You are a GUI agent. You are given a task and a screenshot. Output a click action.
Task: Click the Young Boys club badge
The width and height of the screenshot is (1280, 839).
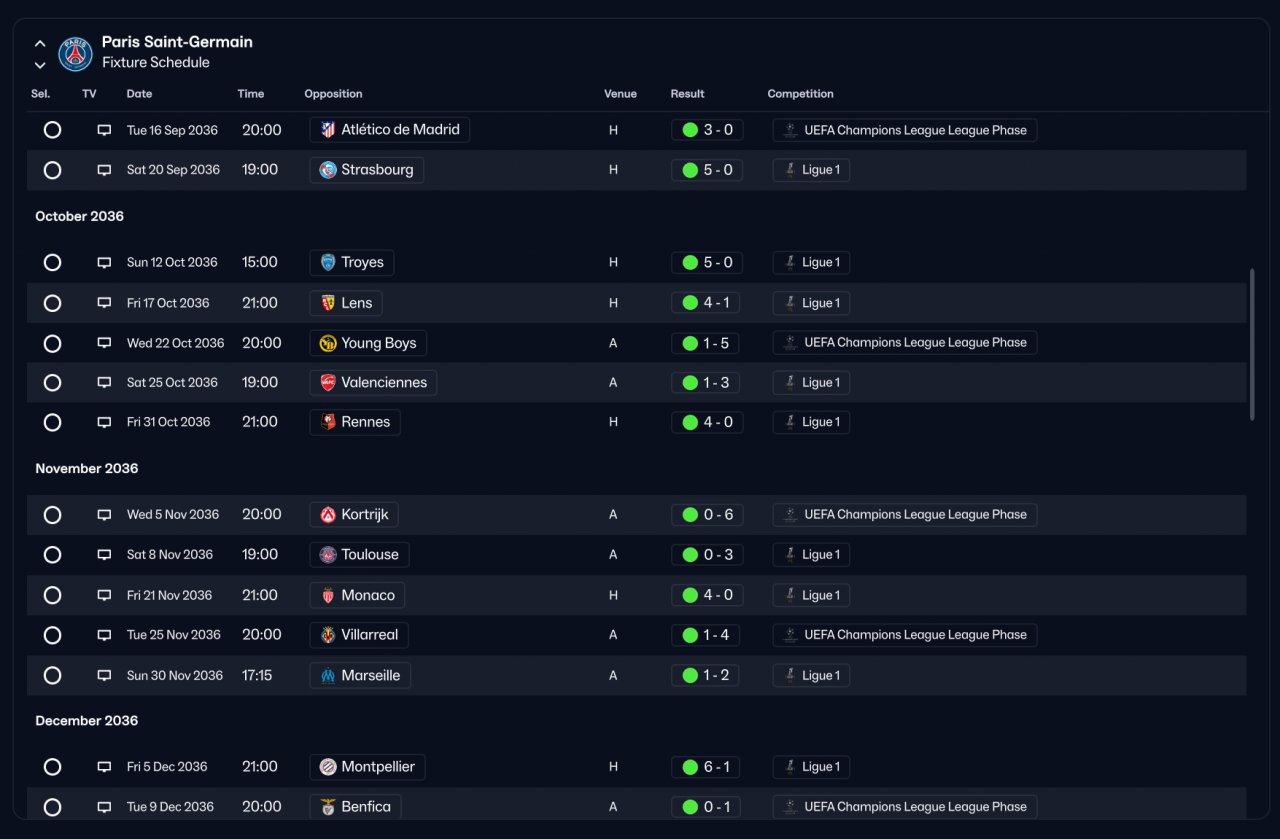(328, 343)
